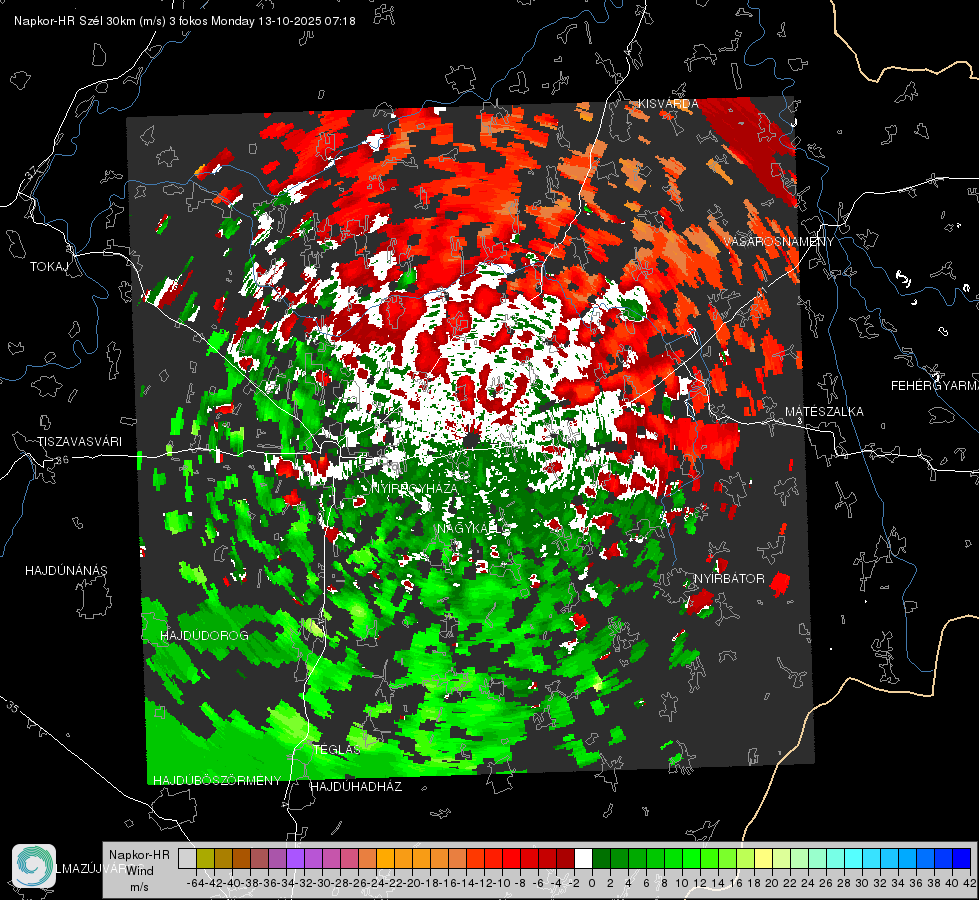Choose the yellow 18 m/s legend swatch
Screen dimensions: 979x900
[763, 858]
